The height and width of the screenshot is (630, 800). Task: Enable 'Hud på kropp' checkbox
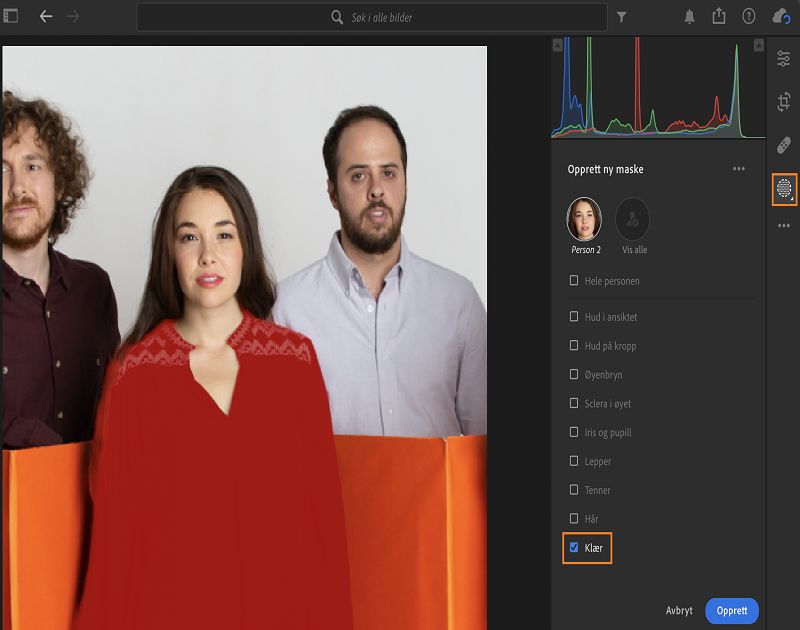pos(574,345)
